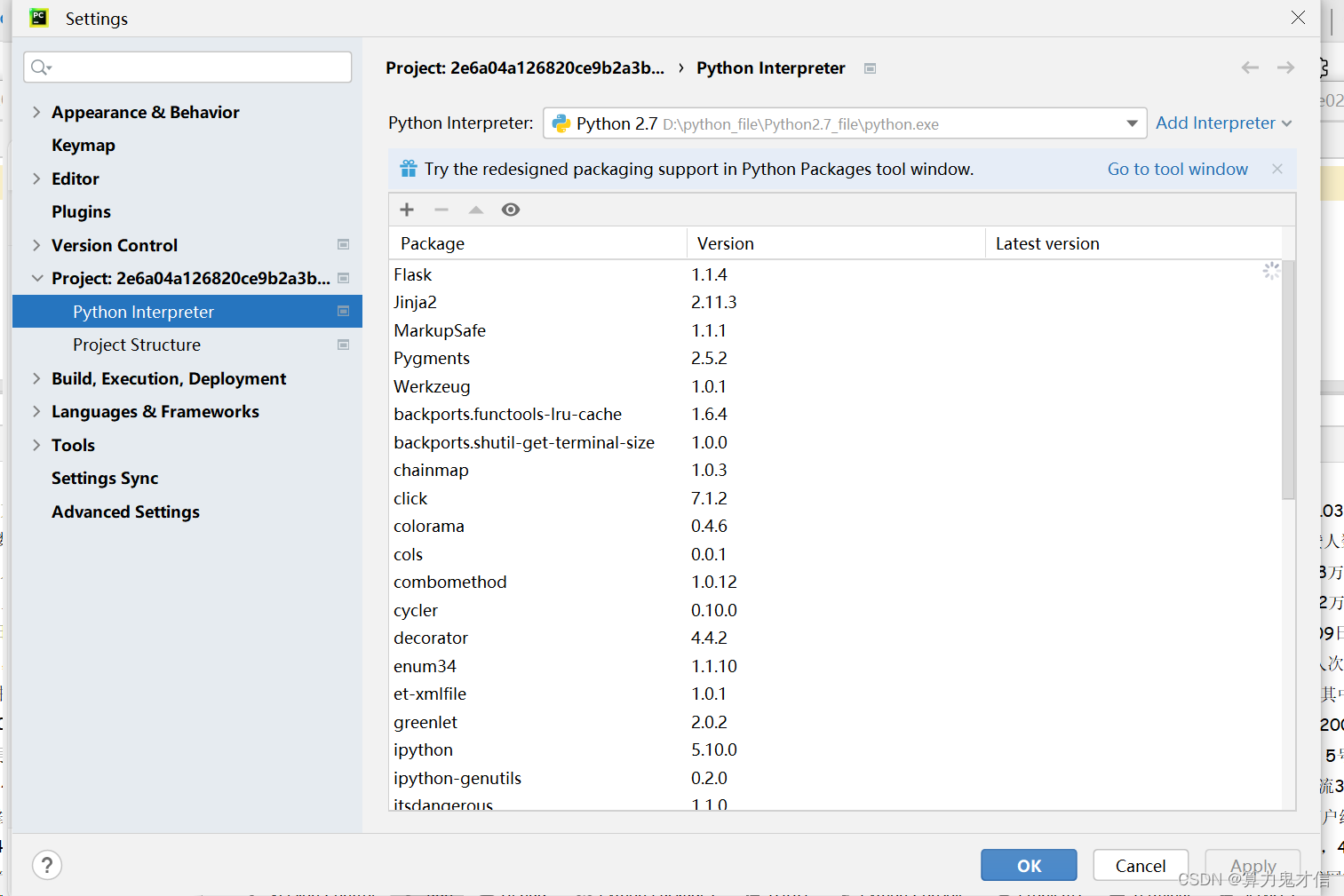This screenshot has width=1344, height=896.
Task: Open the help question mark icon
Action: click(x=47, y=865)
